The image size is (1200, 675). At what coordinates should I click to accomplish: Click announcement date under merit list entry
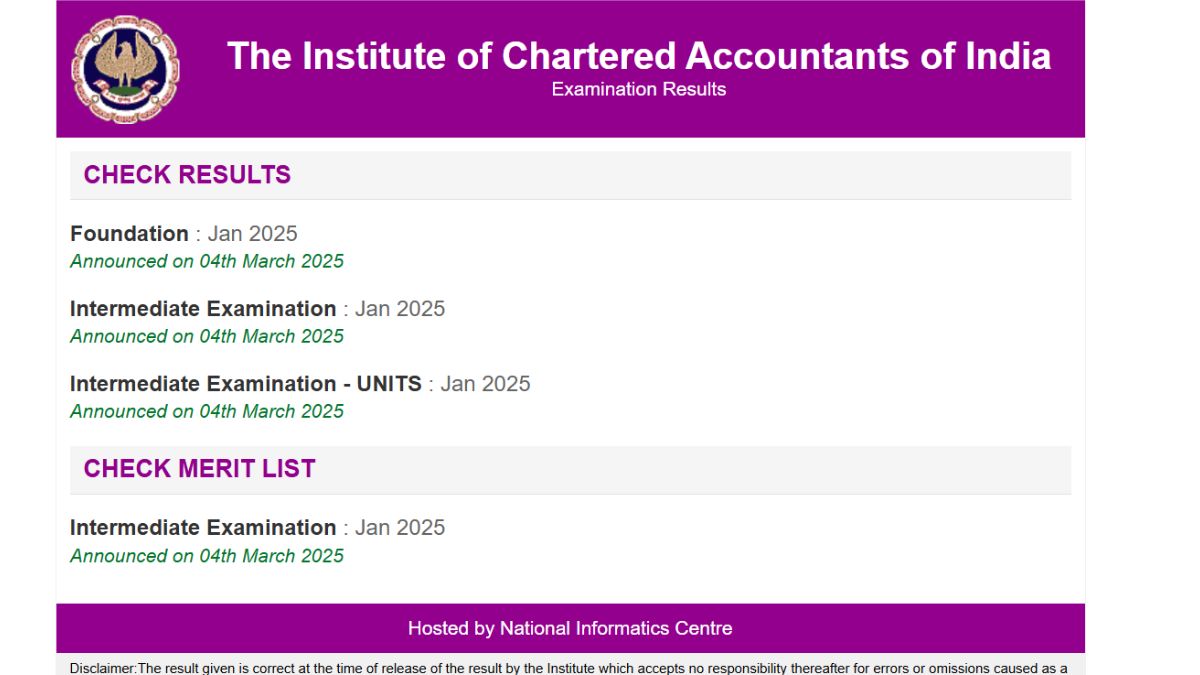[206, 556]
